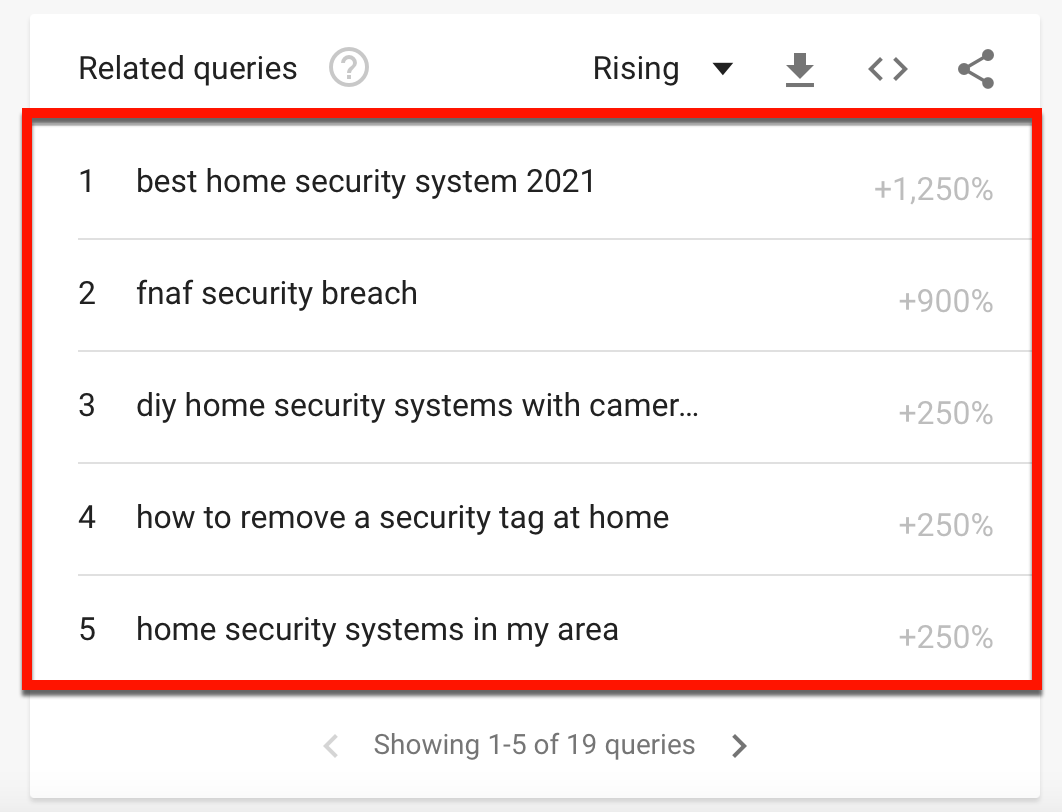Open the Rising sort selector label
Image resolution: width=1062 pixels, height=812 pixels.
(636, 69)
